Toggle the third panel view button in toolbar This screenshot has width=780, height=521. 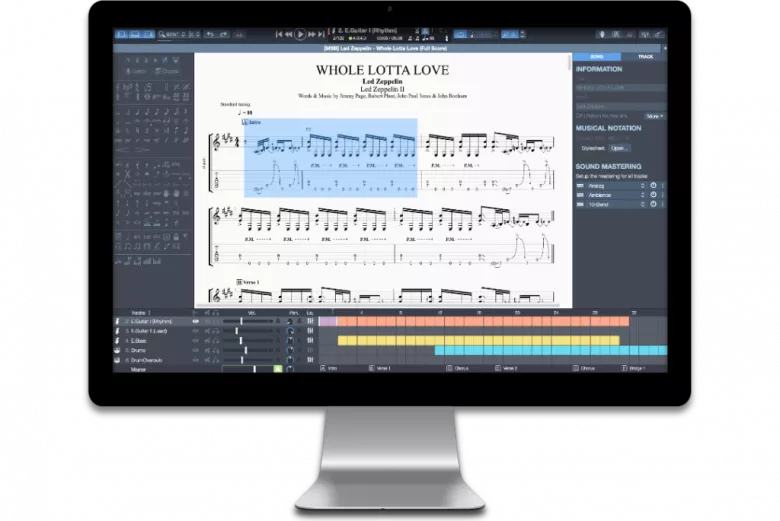tap(148, 34)
